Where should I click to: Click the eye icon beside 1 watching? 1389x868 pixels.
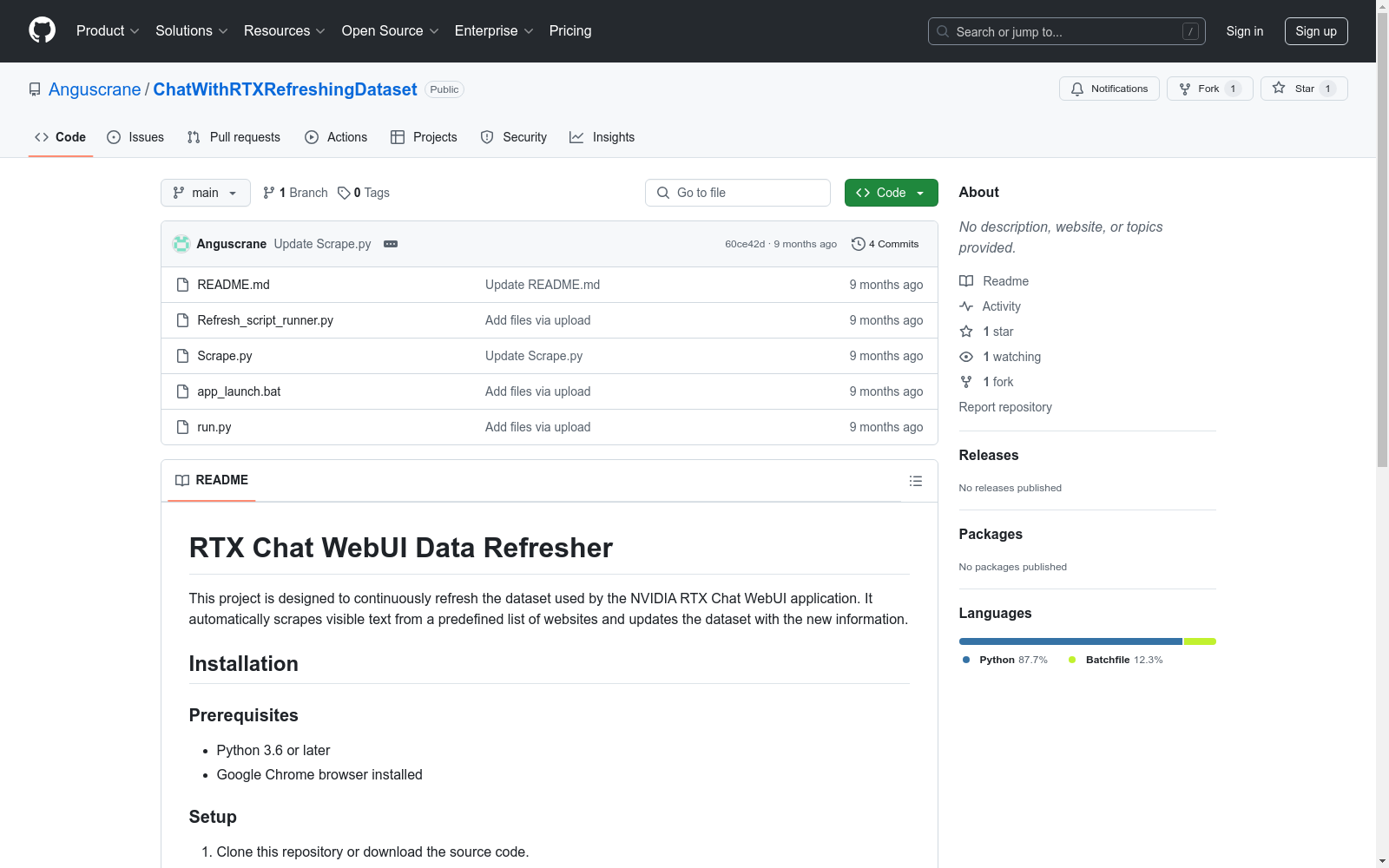point(966,357)
